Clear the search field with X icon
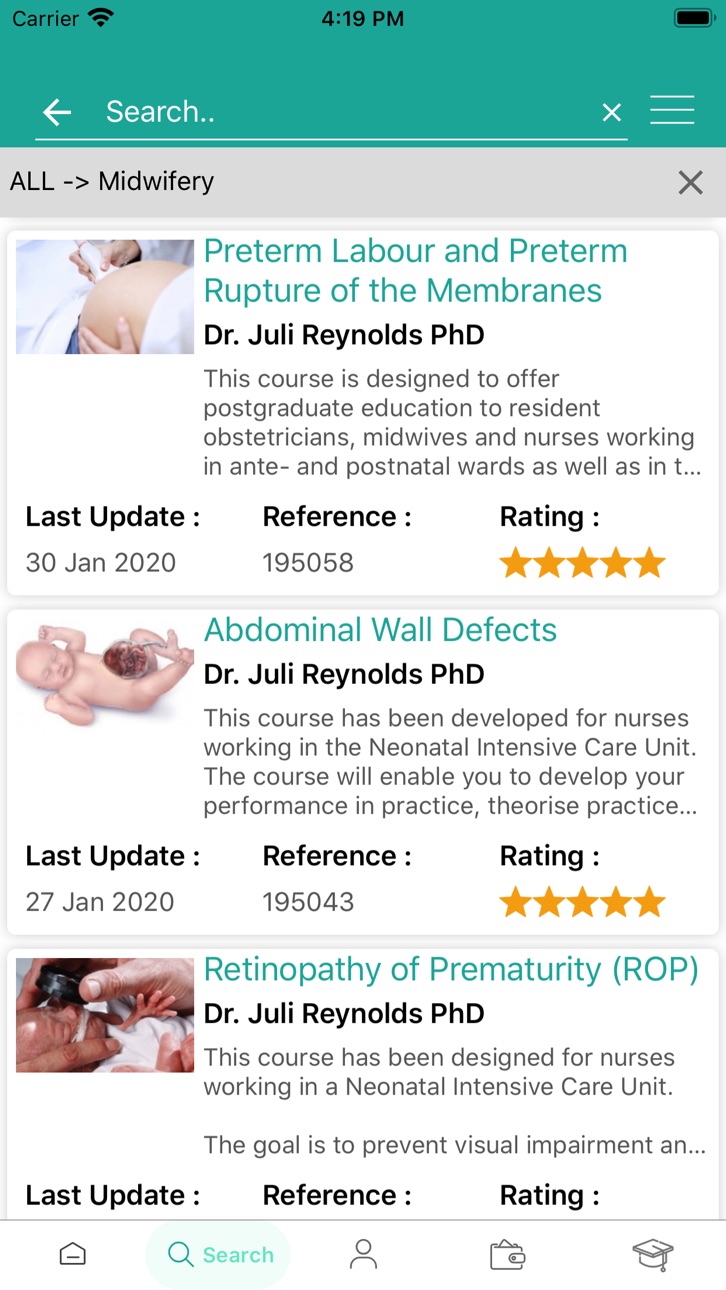 click(x=612, y=112)
